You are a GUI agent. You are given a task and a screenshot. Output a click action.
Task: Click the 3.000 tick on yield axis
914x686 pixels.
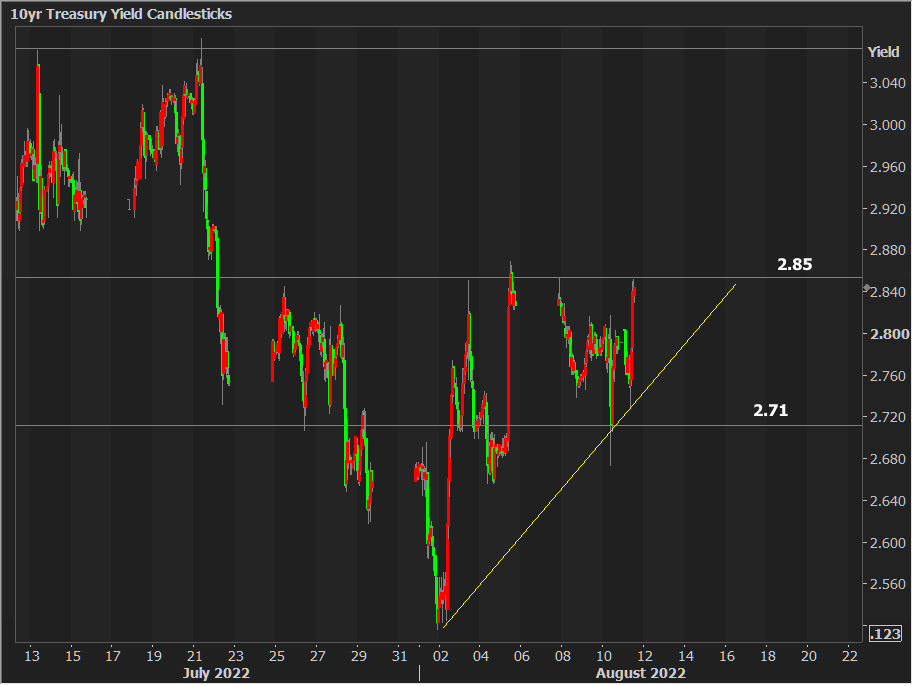click(887, 125)
